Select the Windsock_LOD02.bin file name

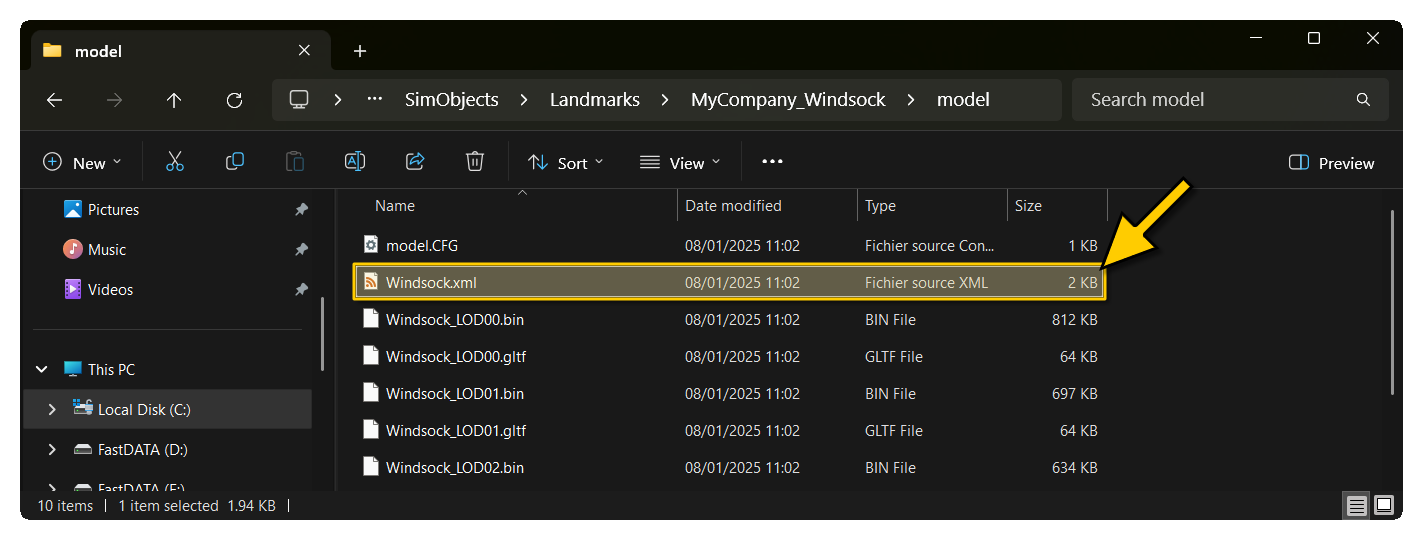(455, 468)
